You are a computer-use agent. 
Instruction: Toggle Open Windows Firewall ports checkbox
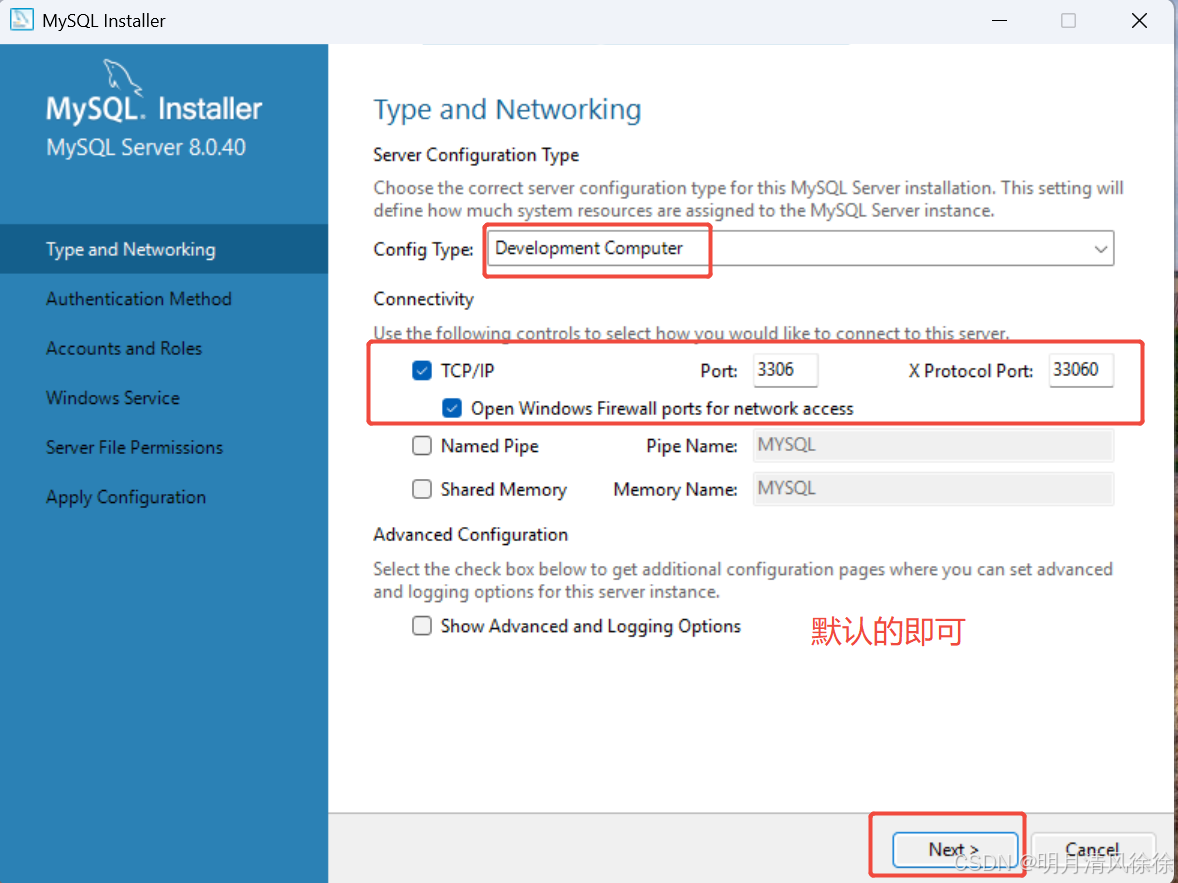point(452,408)
